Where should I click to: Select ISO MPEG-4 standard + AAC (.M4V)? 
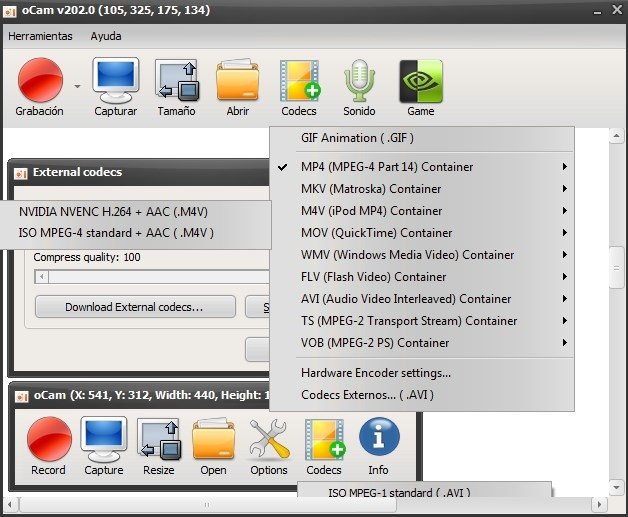135,233
